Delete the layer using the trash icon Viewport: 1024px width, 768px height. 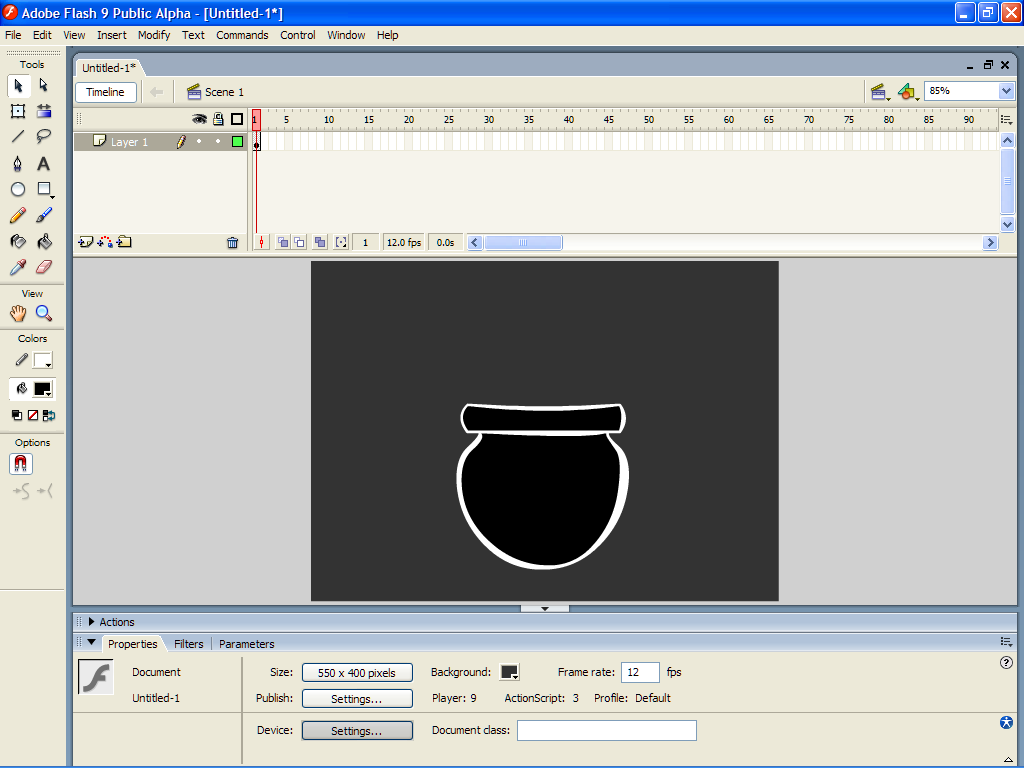click(233, 242)
